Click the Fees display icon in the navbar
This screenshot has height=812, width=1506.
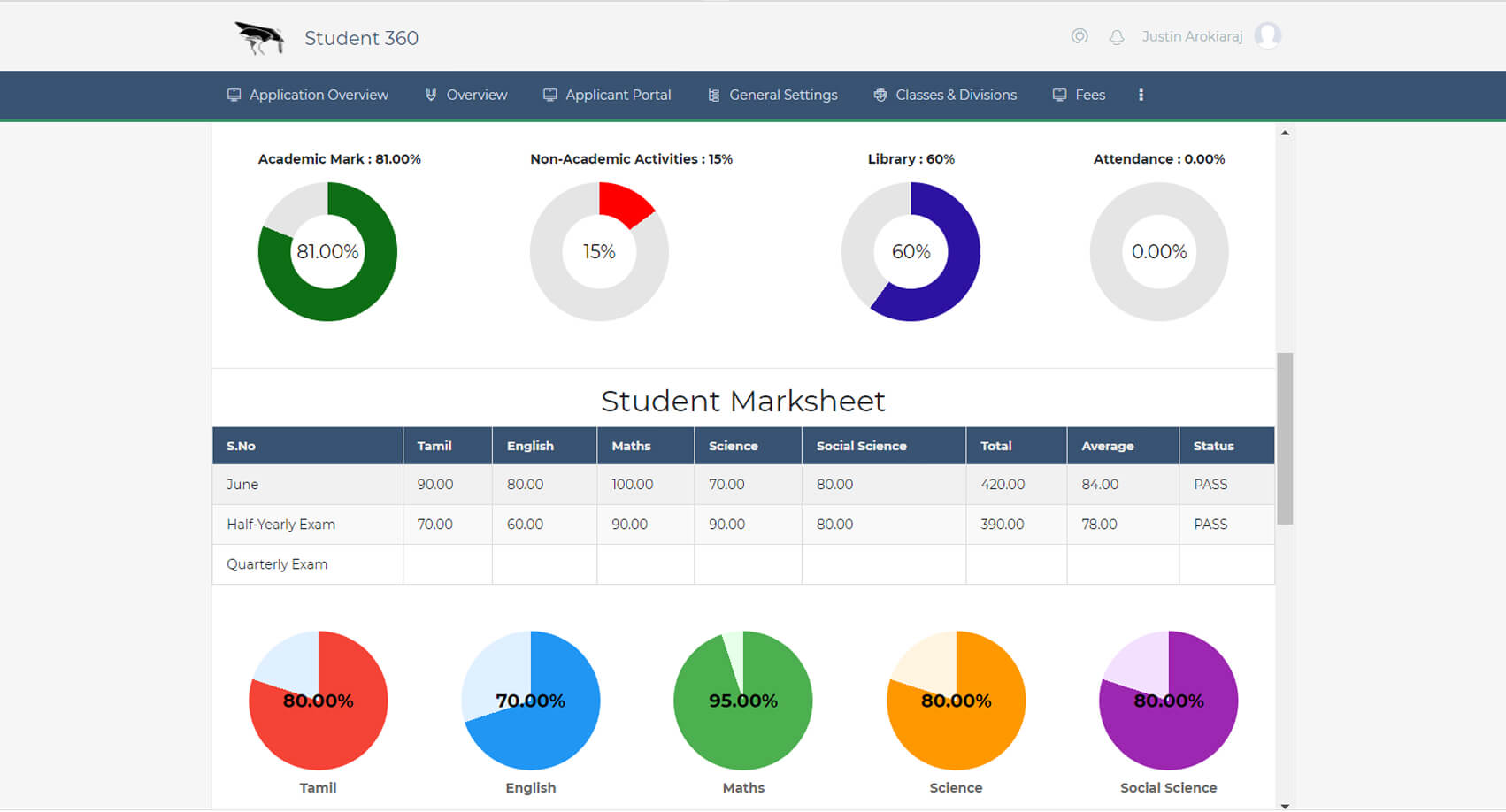1058,94
